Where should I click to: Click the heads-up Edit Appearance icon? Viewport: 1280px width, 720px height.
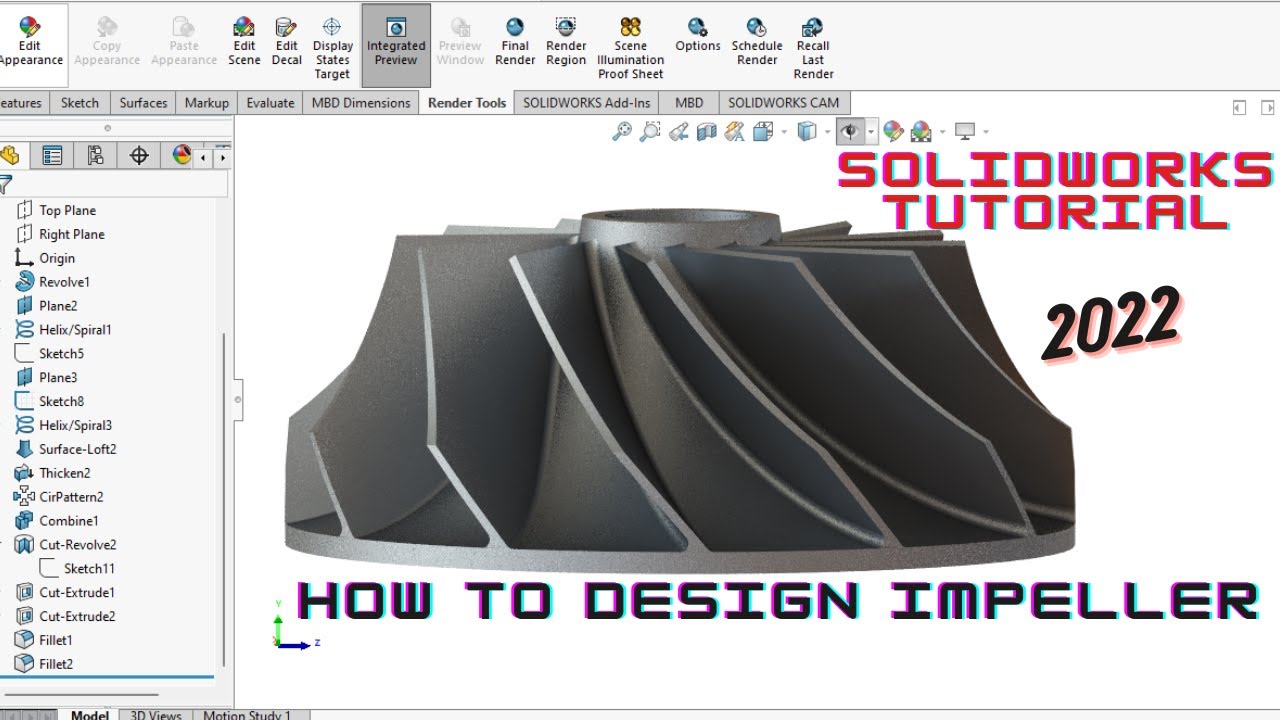click(893, 131)
